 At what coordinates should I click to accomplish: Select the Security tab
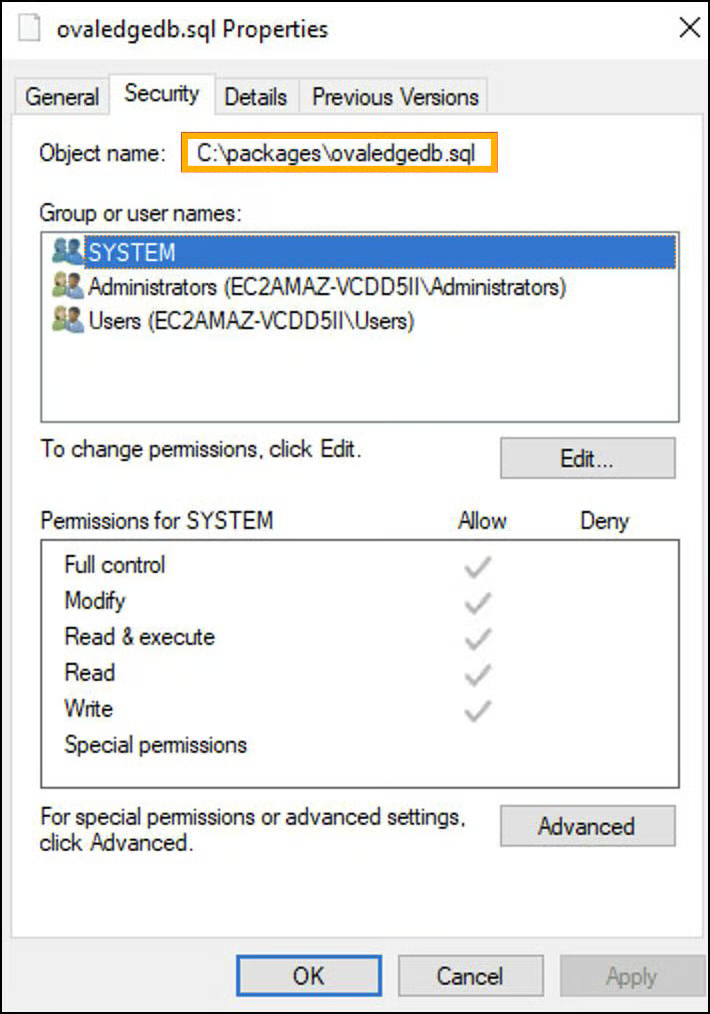(x=161, y=94)
